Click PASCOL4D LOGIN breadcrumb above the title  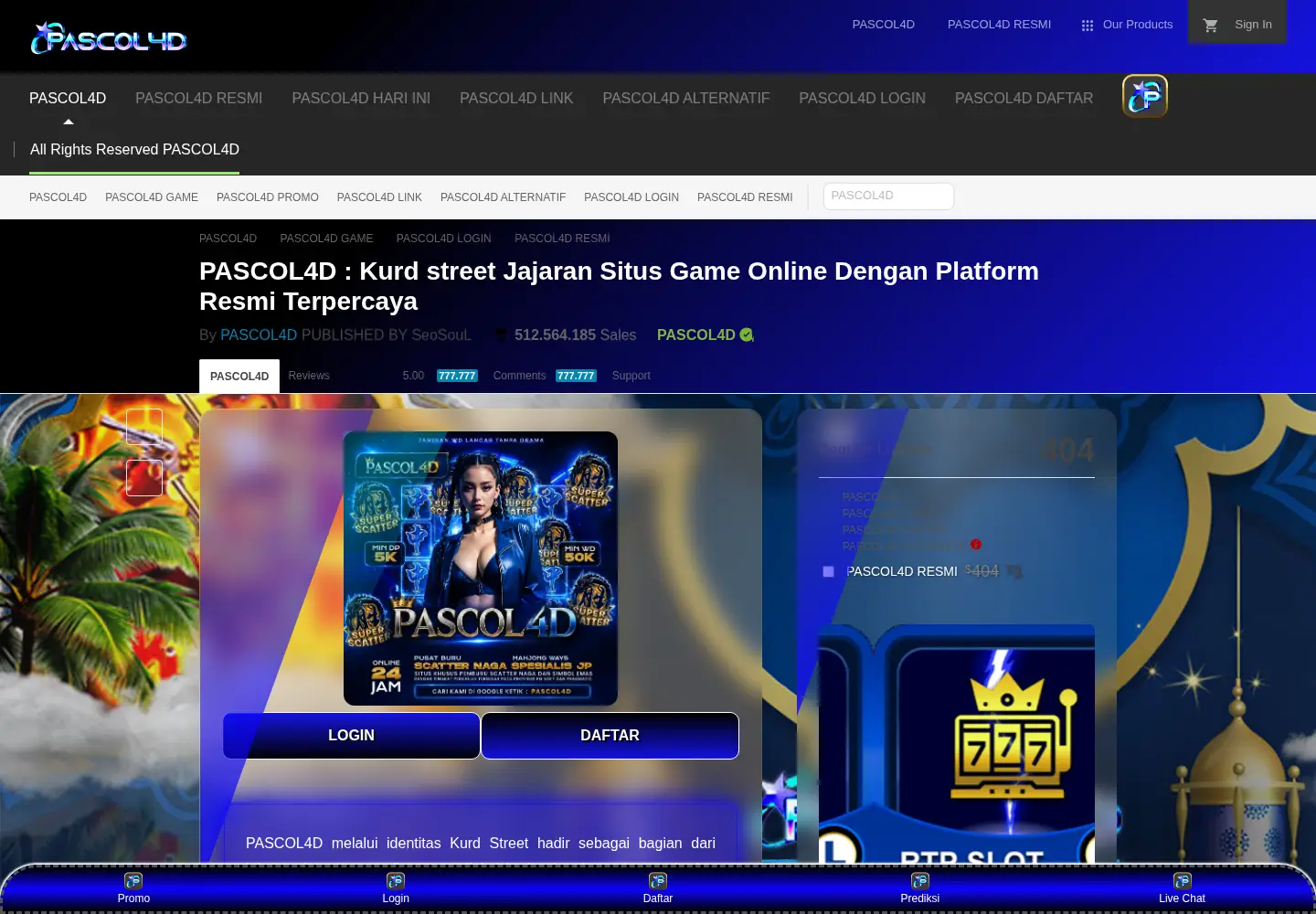[444, 239]
